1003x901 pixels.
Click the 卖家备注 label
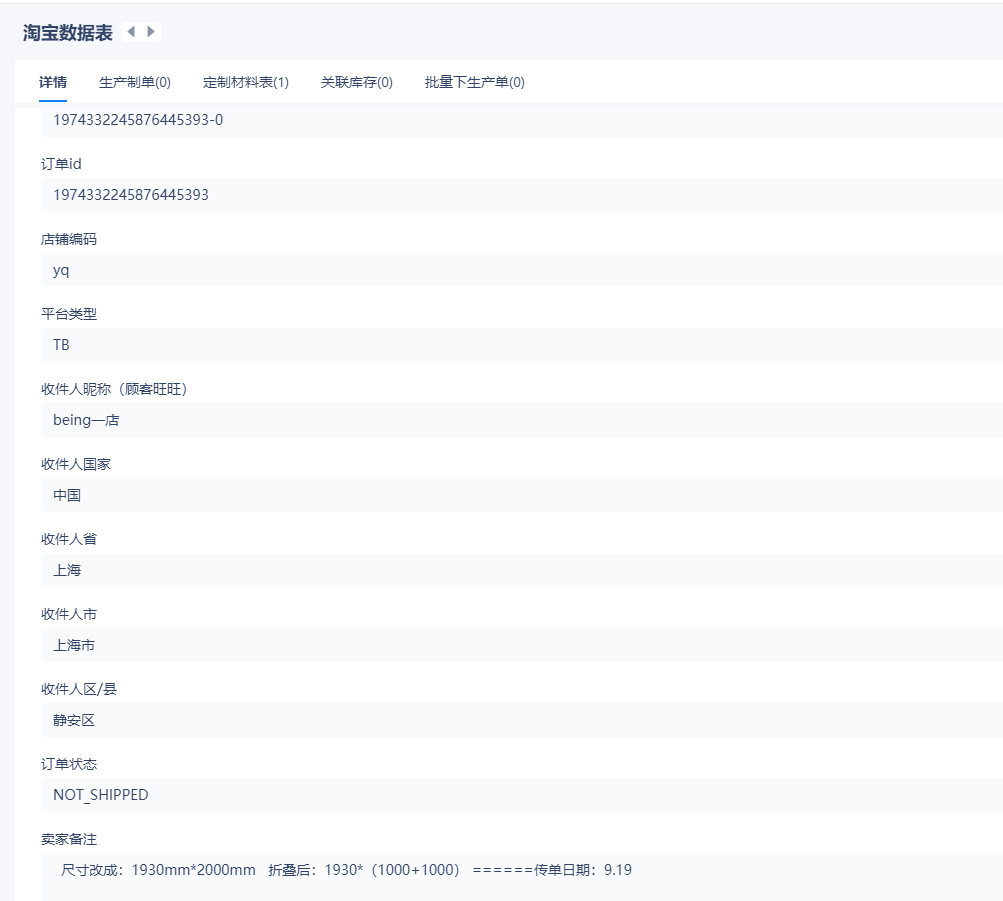click(x=69, y=840)
